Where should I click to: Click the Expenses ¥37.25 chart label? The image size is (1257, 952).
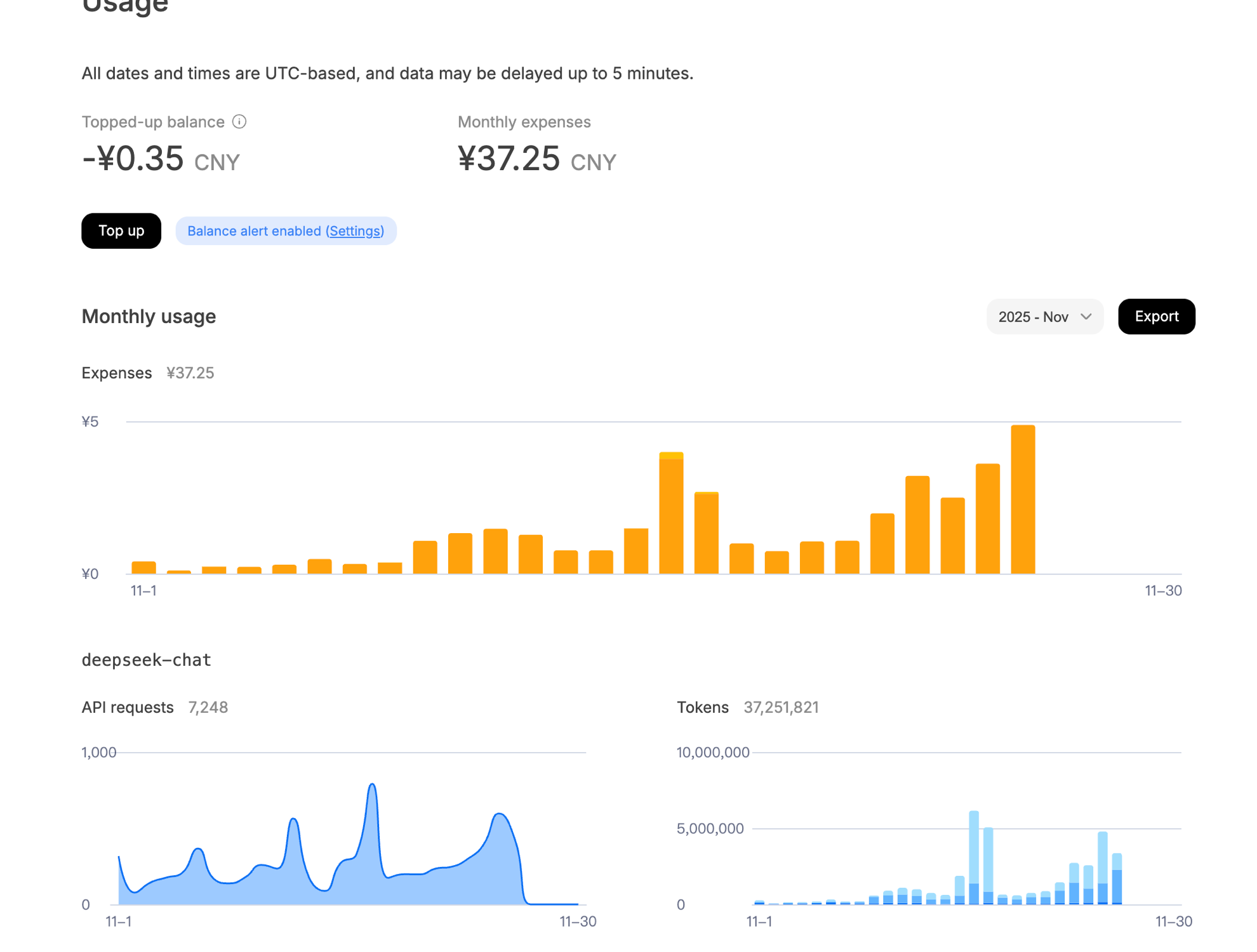(x=189, y=373)
